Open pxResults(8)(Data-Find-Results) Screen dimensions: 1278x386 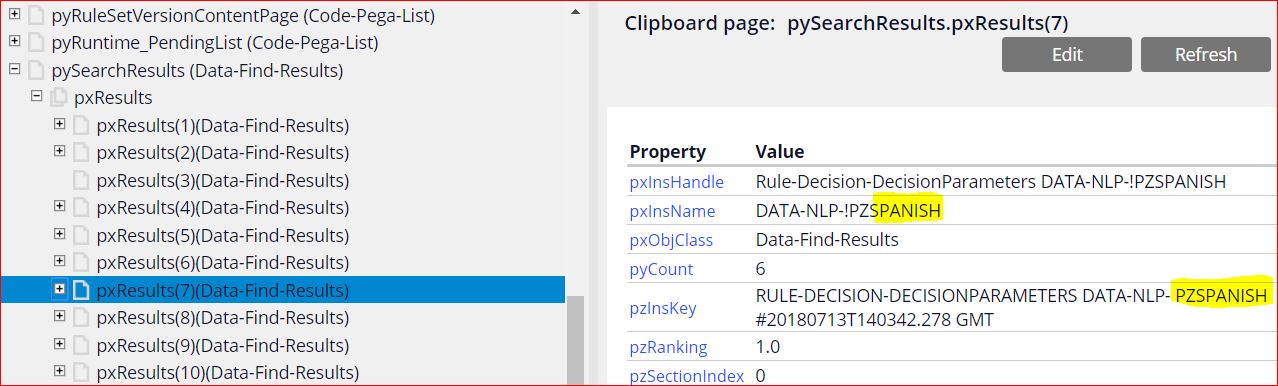(x=223, y=318)
